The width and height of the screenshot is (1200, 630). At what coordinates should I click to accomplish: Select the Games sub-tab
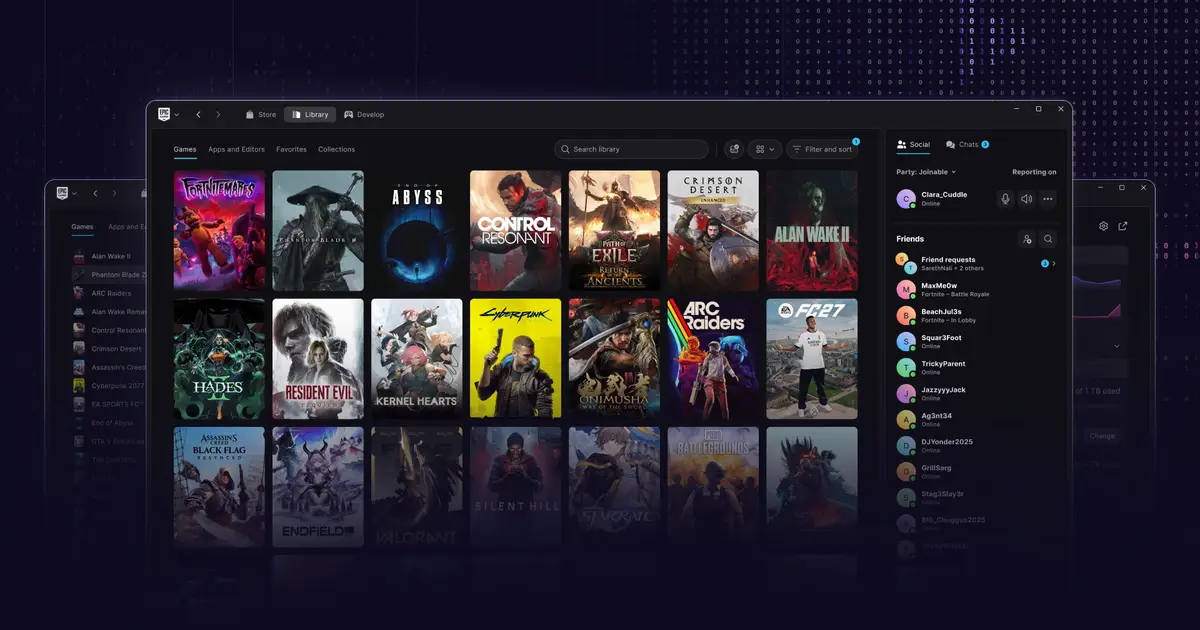pyautogui.click(x=185, y=149)
